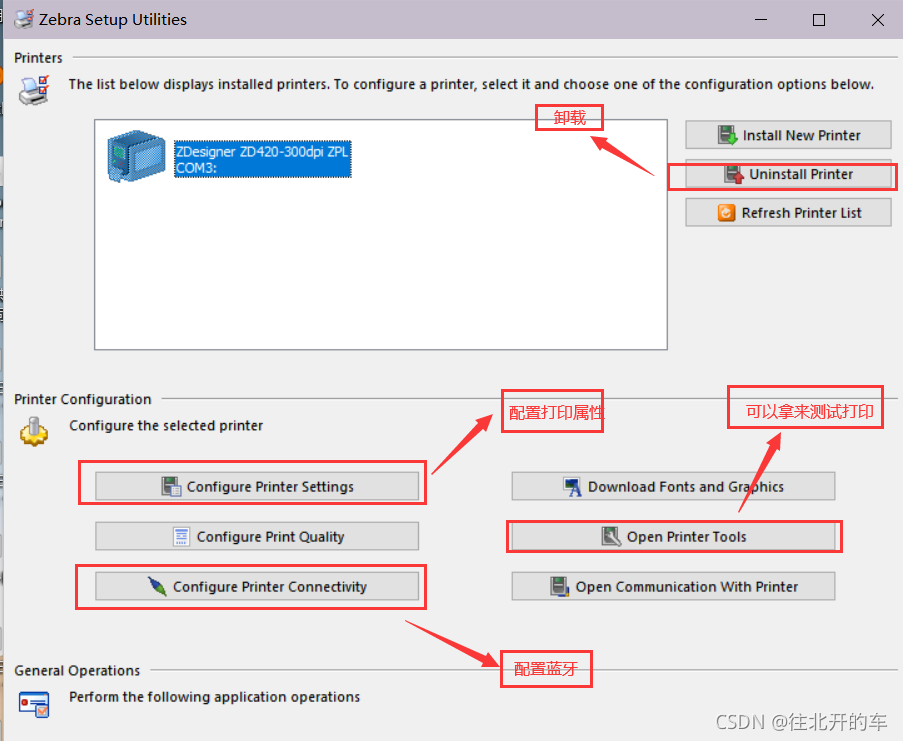This screenshot has height=741, width=903.
Task: Click the 'Printer Configuration' section heading
Action: point(82,399)
